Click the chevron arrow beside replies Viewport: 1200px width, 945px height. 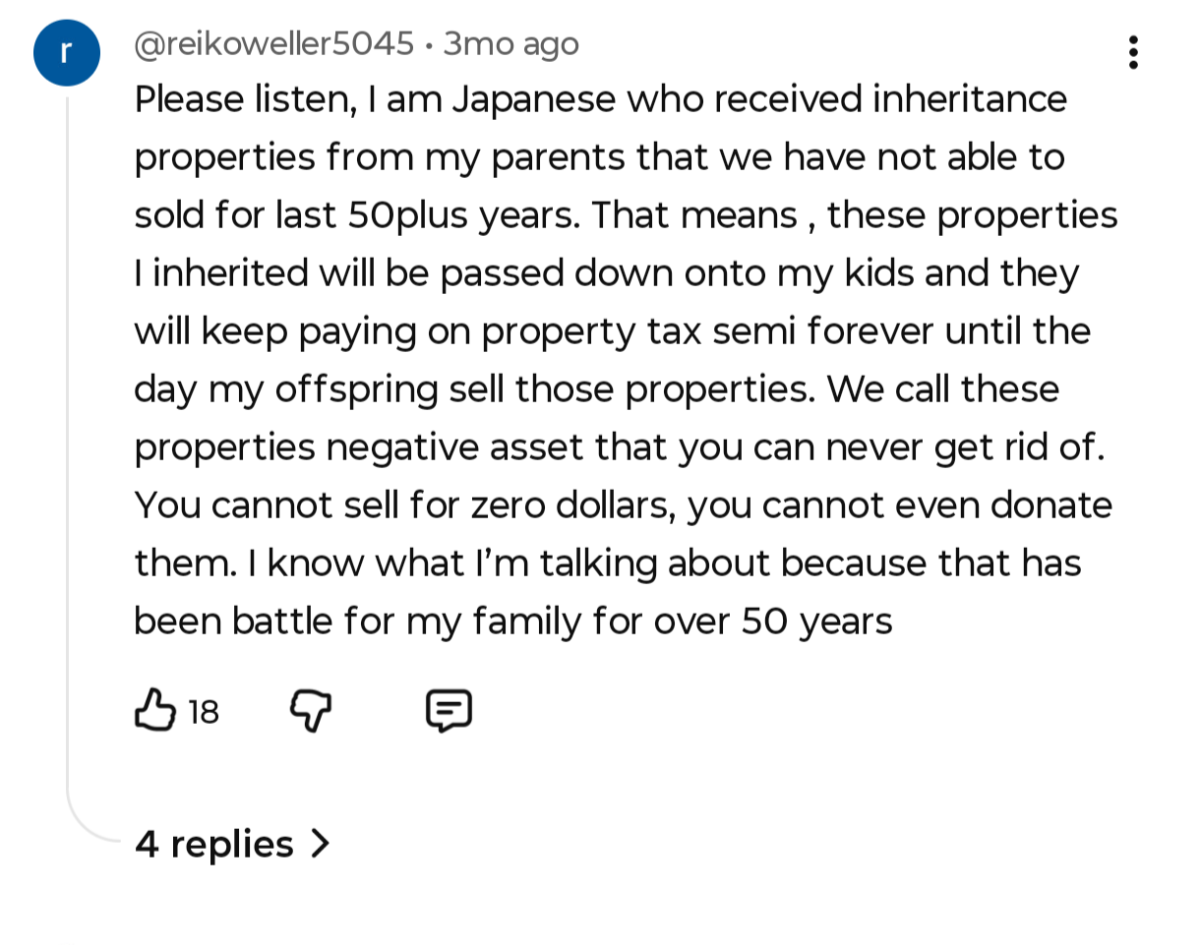click(x=319, y=844)
